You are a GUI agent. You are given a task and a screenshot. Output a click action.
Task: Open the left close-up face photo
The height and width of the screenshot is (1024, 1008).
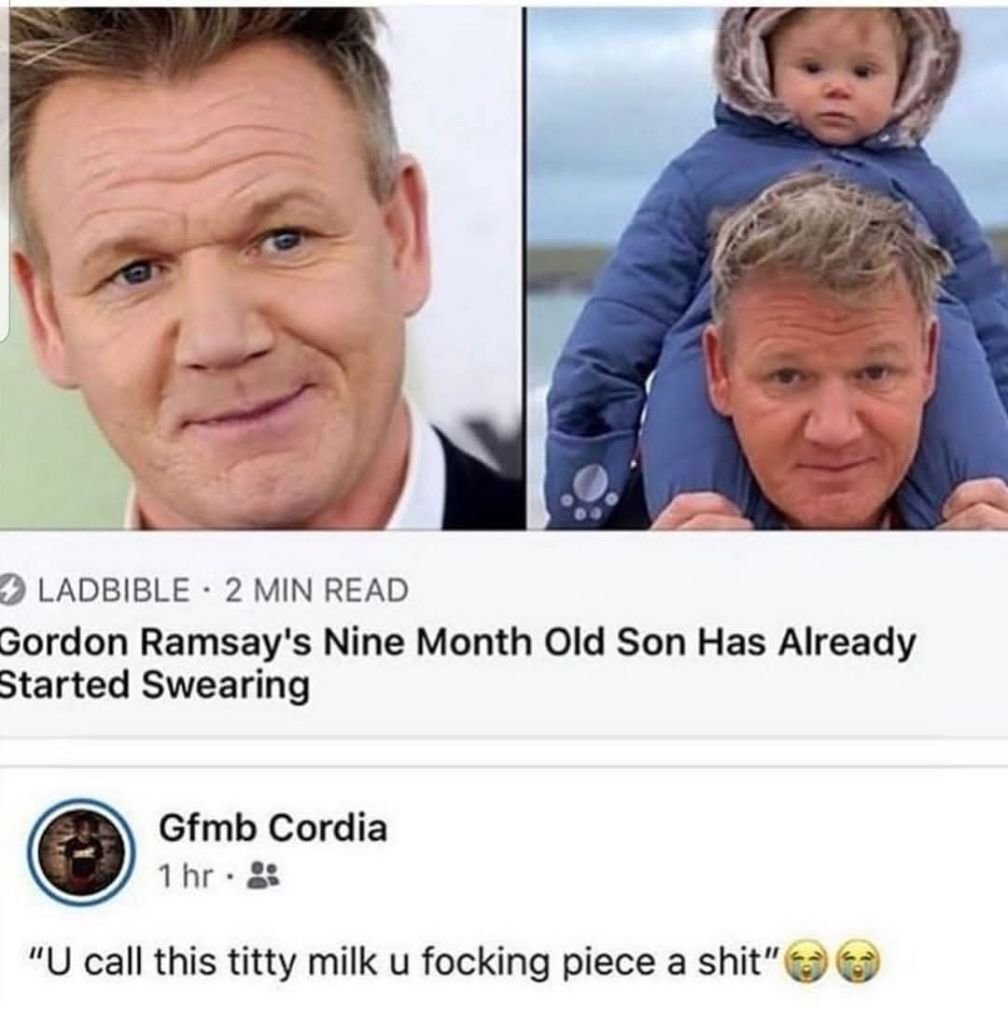pyautogui.click(x=261, y=268)
